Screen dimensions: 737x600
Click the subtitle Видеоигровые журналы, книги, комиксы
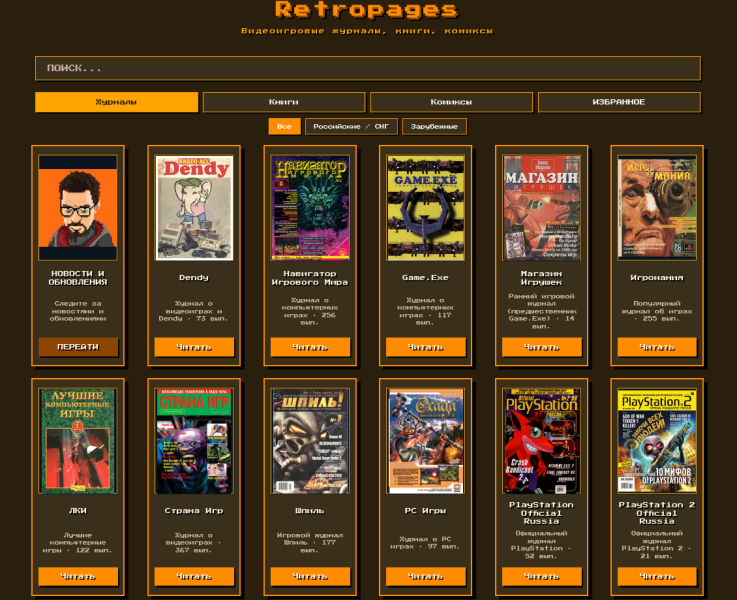click(367, 31)
